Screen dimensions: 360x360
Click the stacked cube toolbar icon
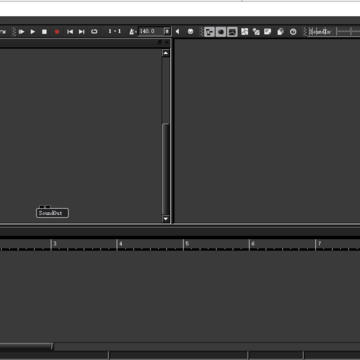280,32
